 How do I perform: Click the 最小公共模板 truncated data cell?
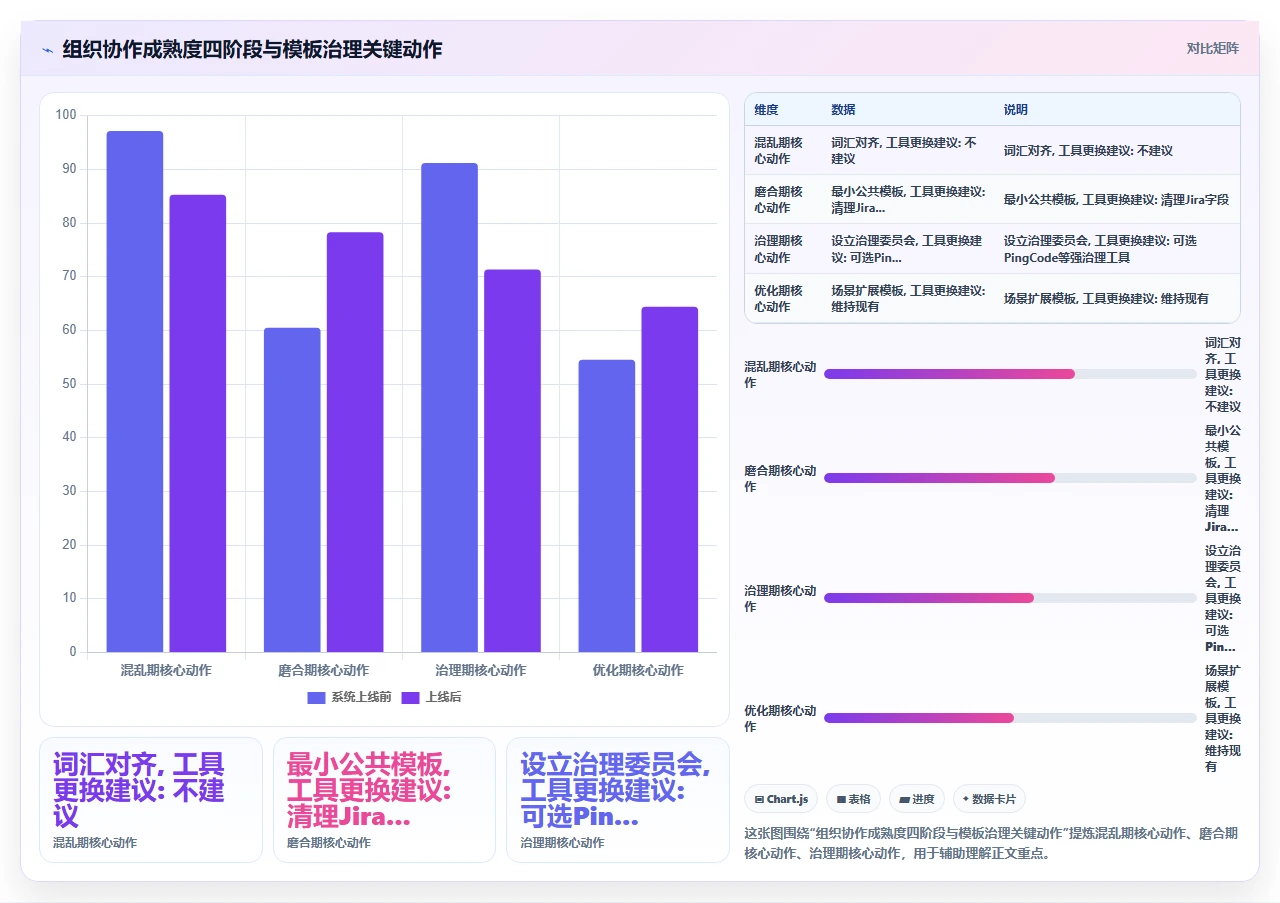pyautogui.click(x=908, y=199)
